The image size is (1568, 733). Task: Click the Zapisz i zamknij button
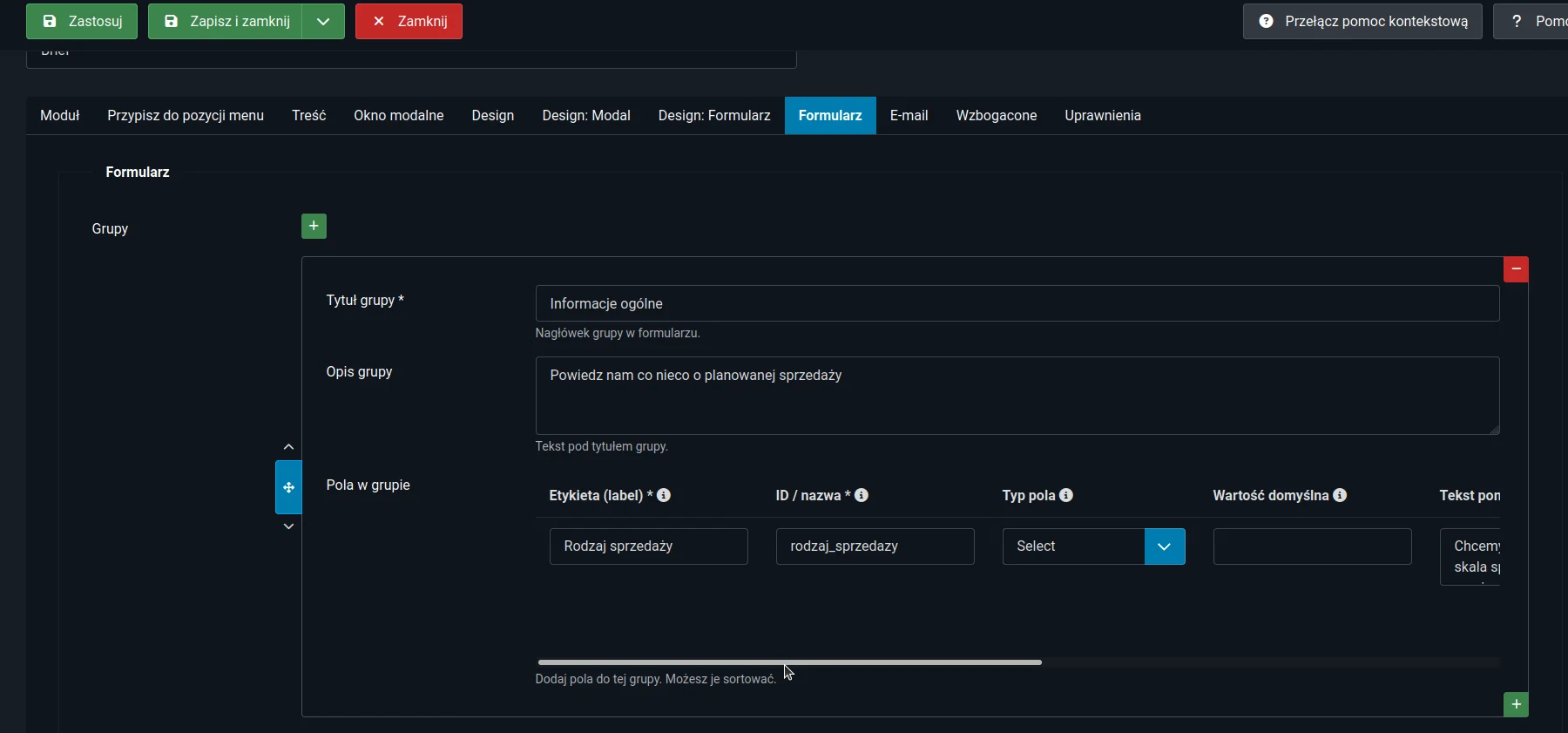tap(226, 21)
